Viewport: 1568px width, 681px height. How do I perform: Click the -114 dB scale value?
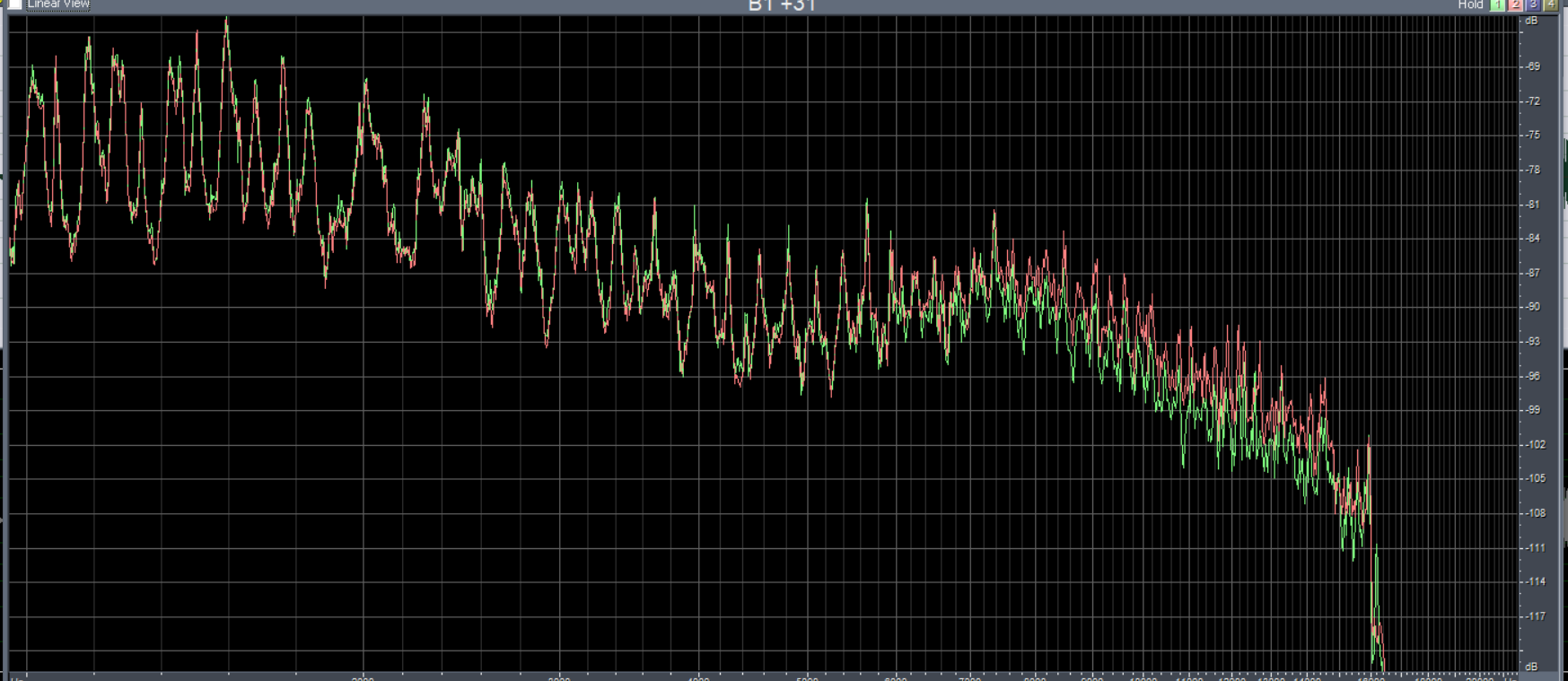coord(1535,581)
